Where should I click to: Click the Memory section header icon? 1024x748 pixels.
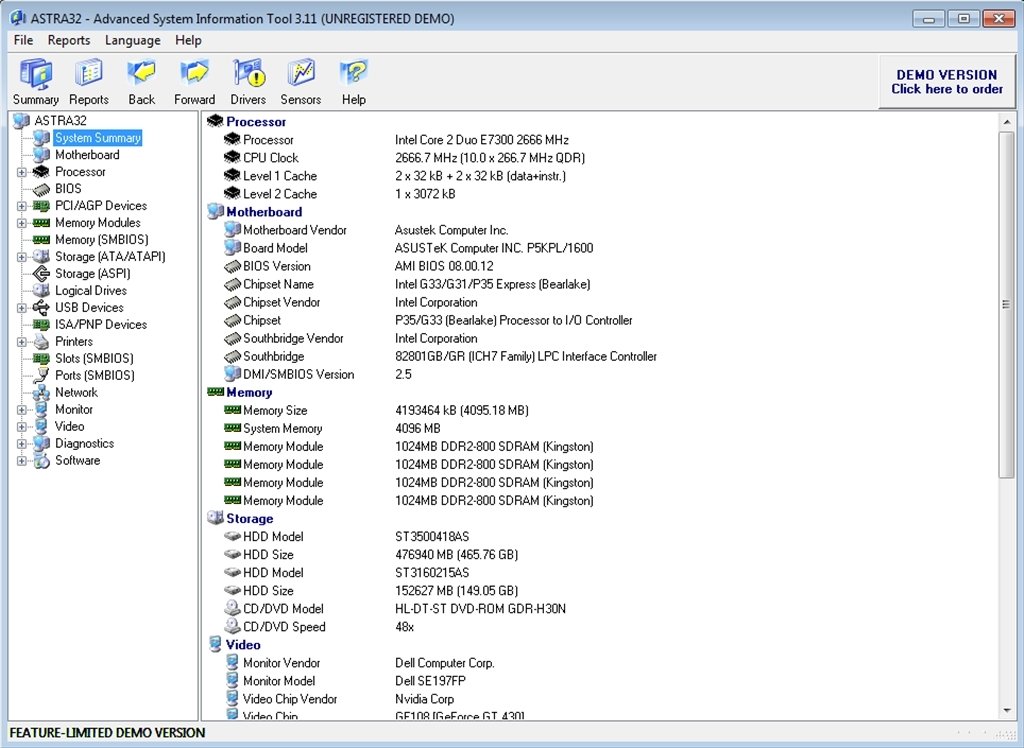[216, 392]
